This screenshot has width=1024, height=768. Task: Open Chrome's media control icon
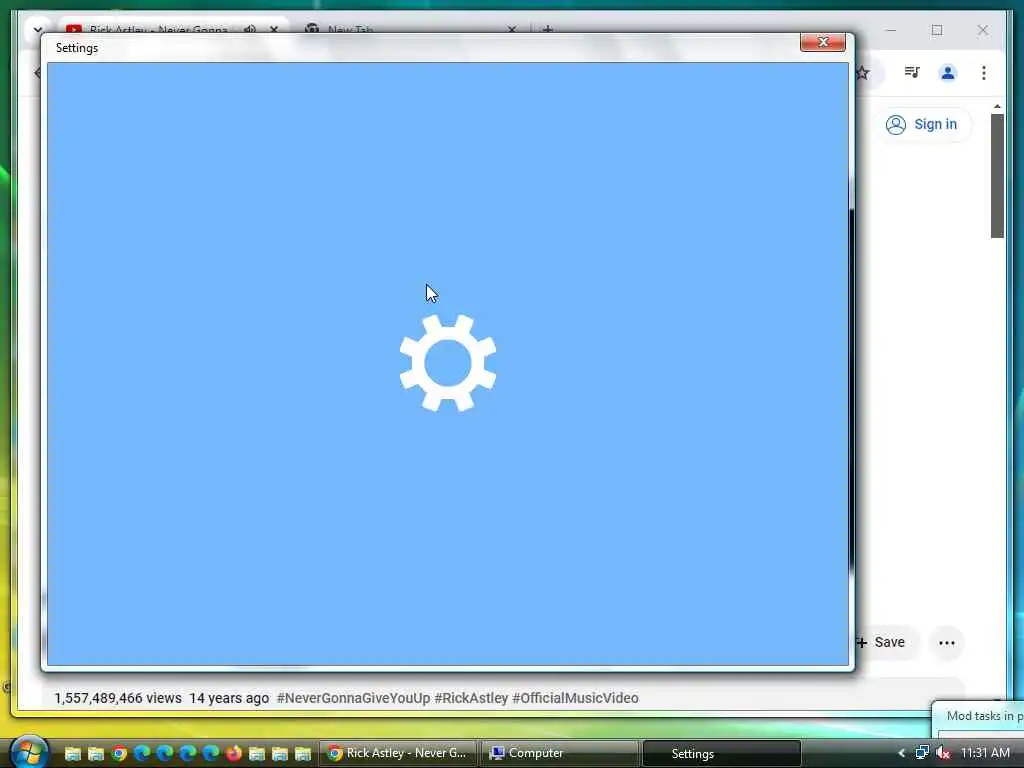click(912, 72)
